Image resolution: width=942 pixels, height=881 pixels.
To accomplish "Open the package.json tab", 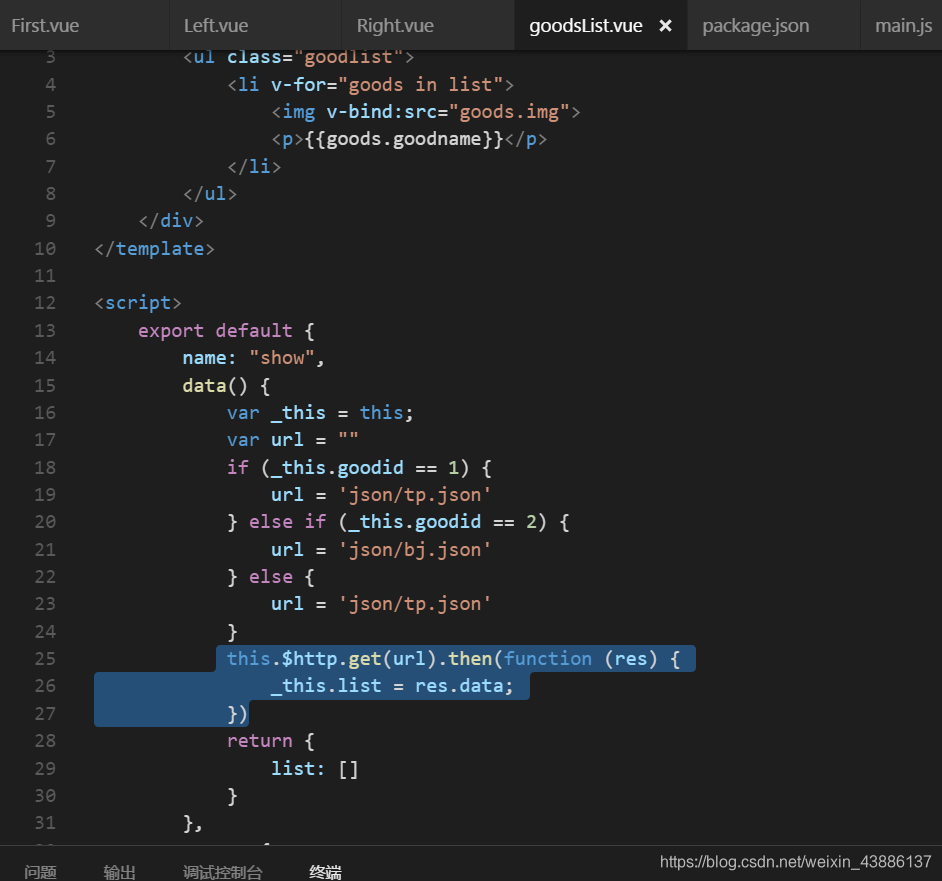I will click(755, 26).
